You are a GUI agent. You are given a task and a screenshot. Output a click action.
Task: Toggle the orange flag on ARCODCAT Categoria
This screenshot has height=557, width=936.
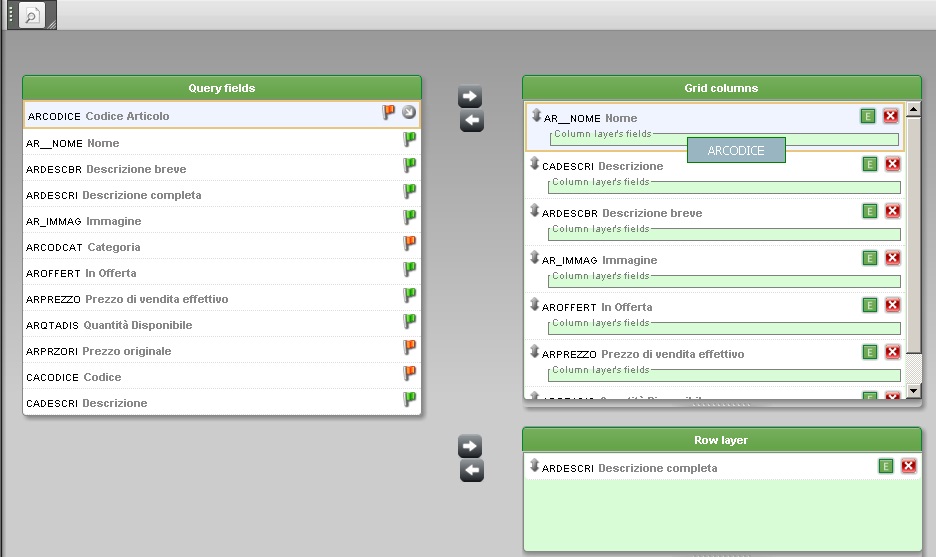[x=409, y=243]
